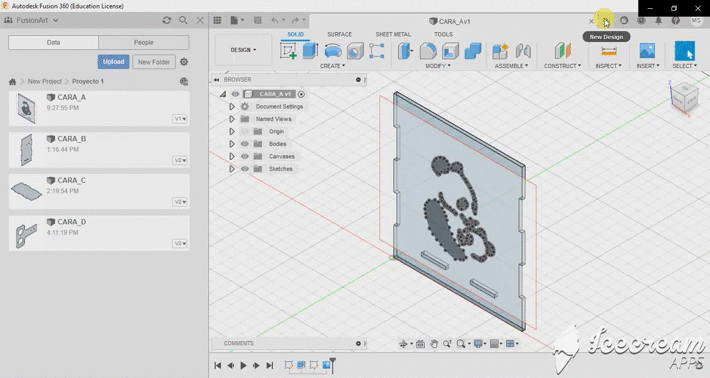Select the Fillet tool

[428, 51]
